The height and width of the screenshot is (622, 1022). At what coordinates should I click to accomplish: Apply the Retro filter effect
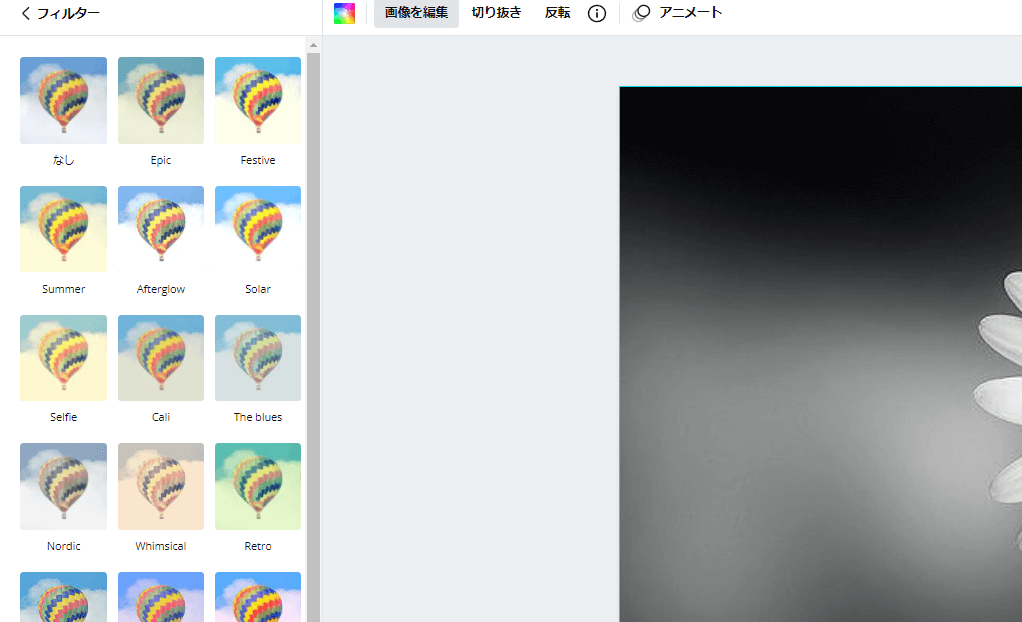[x=257, y=486]
